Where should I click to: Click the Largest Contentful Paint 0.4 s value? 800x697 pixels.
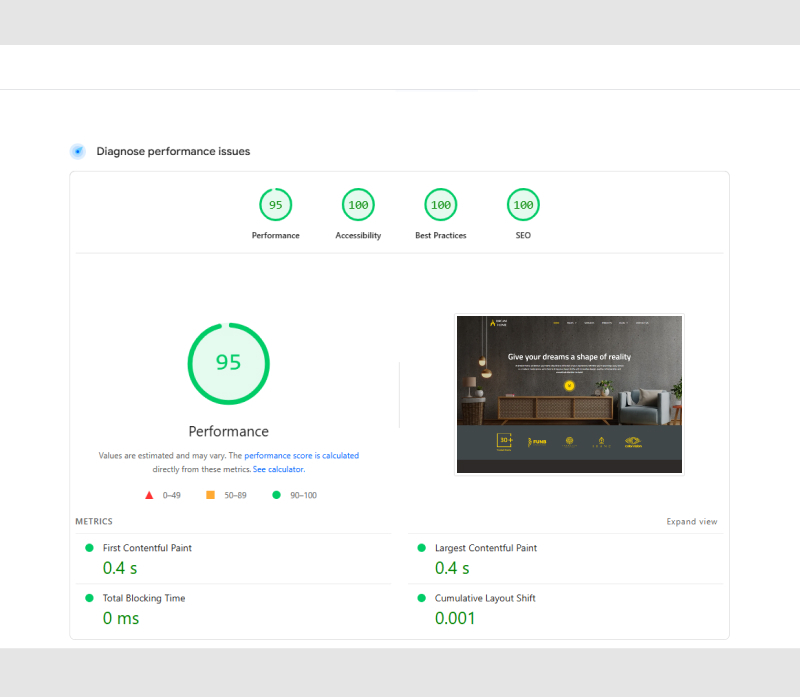coord(452,568)
